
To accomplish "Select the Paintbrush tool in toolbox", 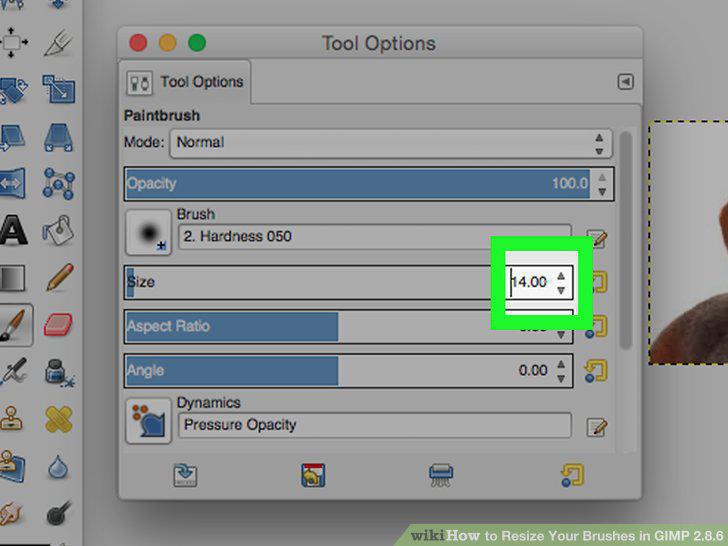I will (14, 325).
